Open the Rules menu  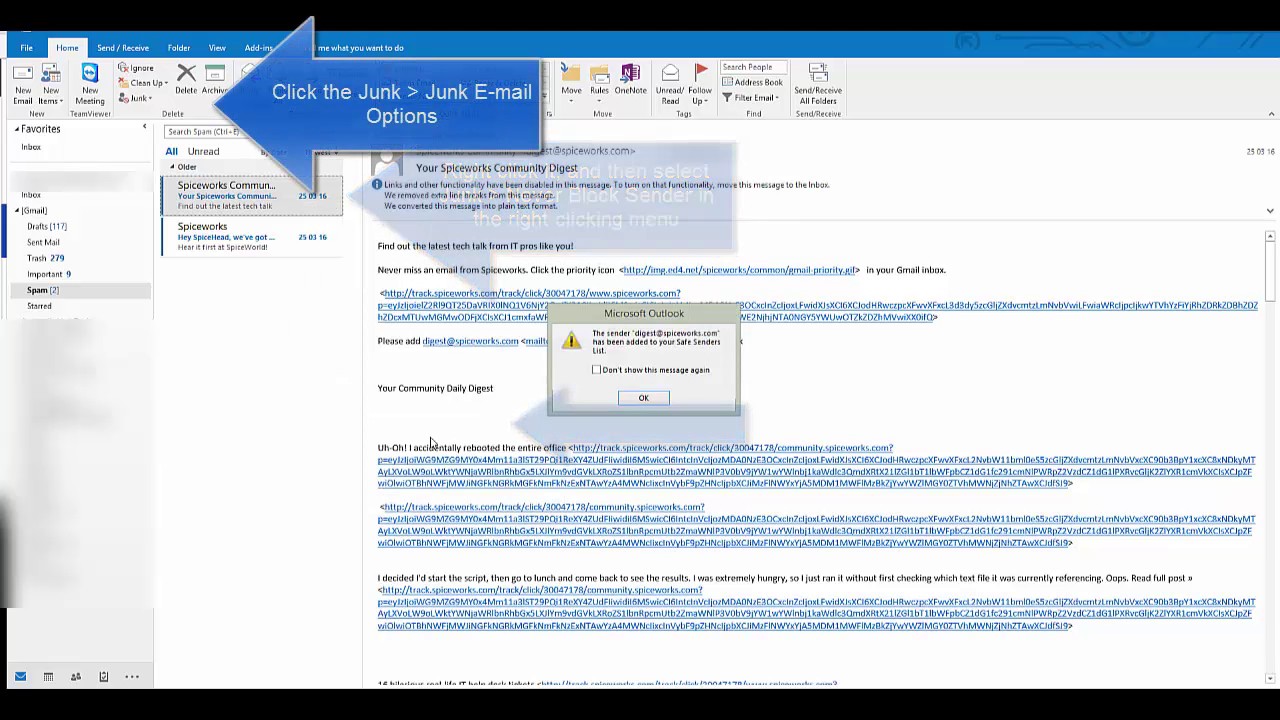point(599,83)
